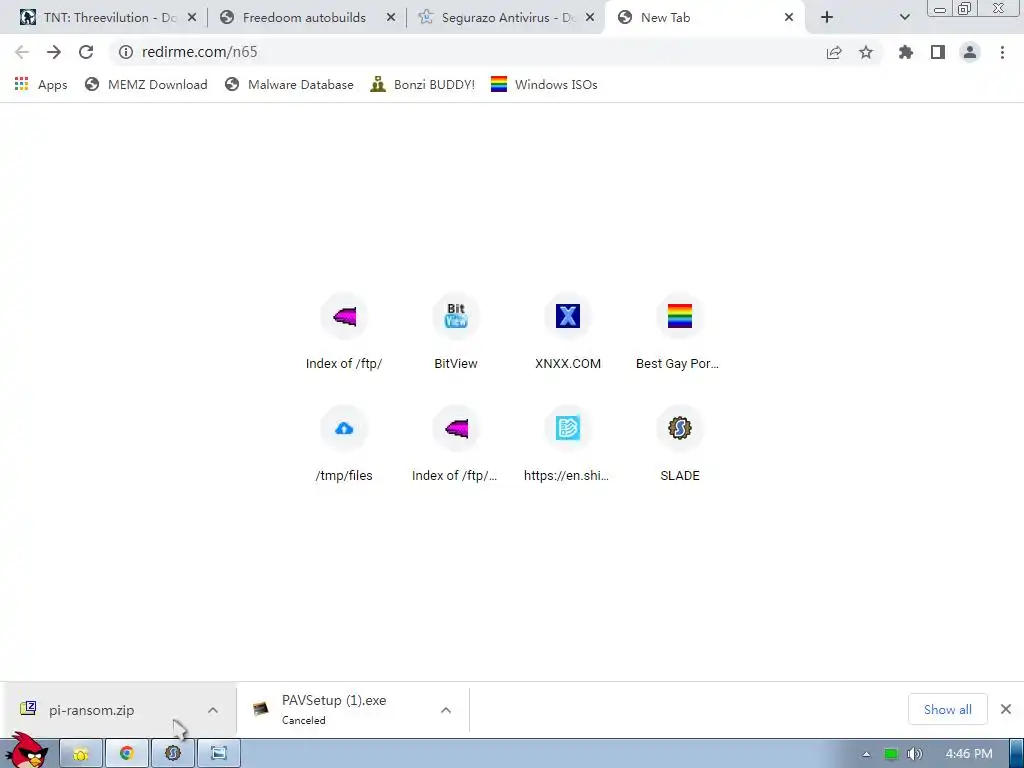Bookmark this tab with the star icon
The height and width of the screenshot is (768, 1024).
pyautogui.click(x=866, y=52)
